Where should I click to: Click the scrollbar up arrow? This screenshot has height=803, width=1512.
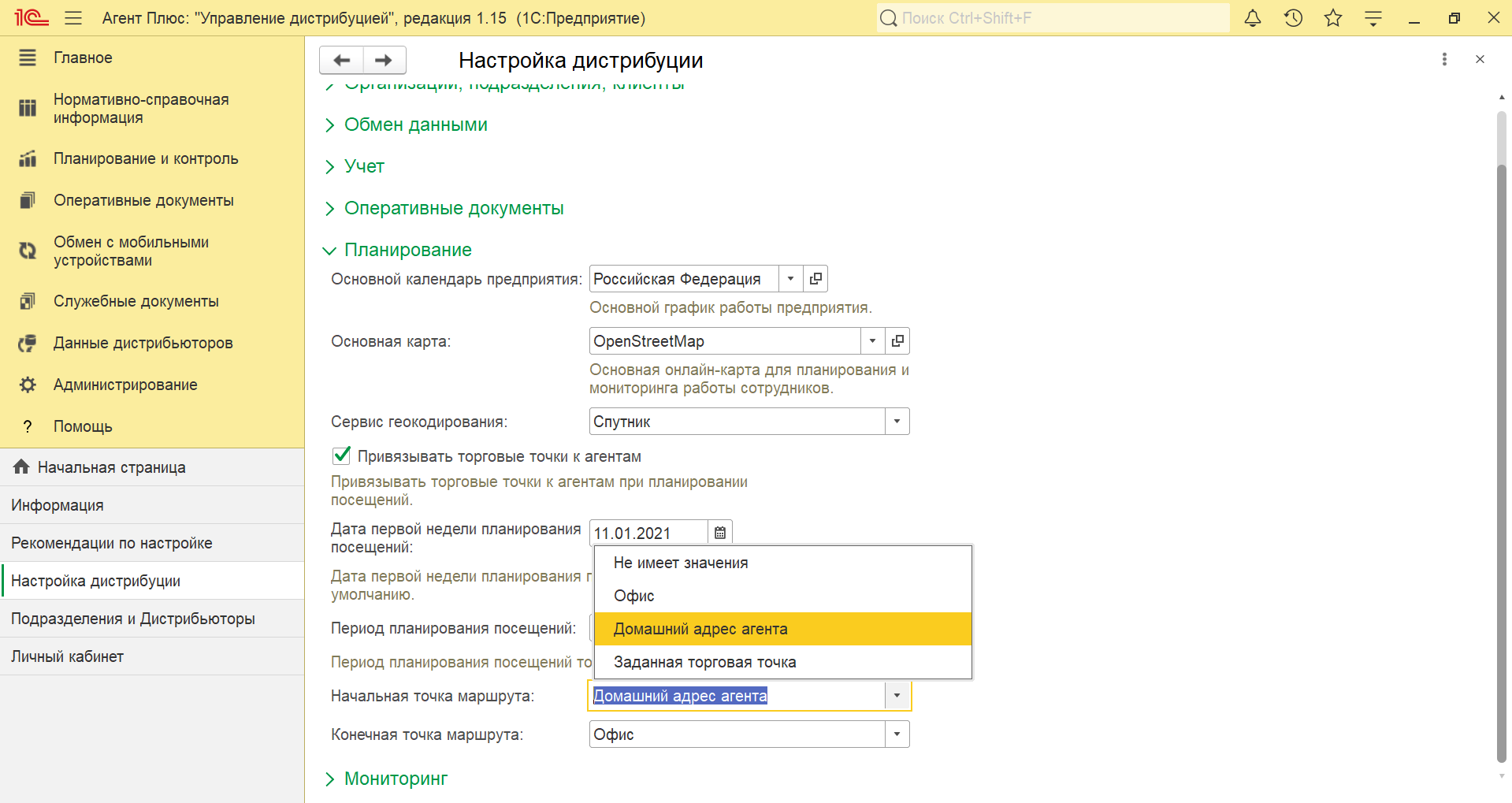point(1502,98)
